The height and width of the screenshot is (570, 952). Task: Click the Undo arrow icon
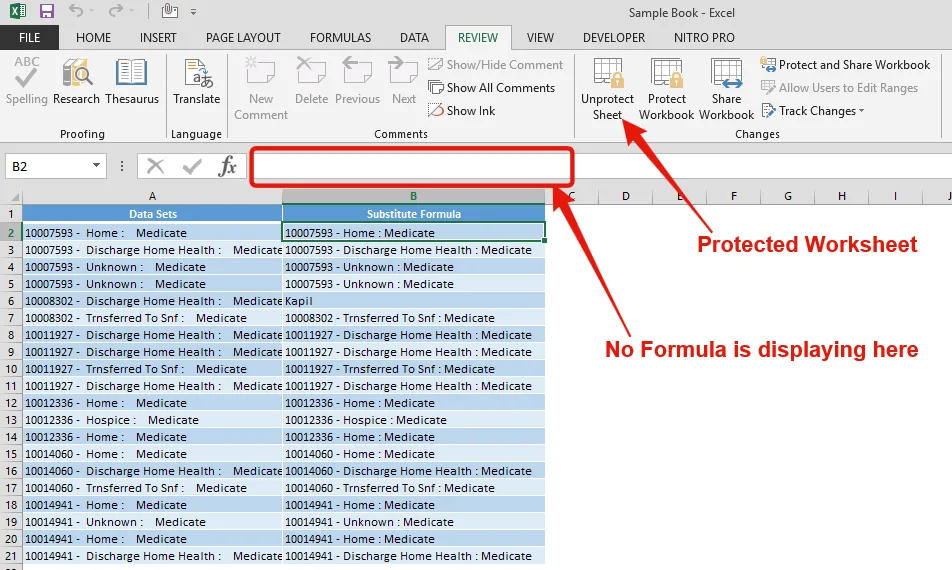[x=75, y=11]
